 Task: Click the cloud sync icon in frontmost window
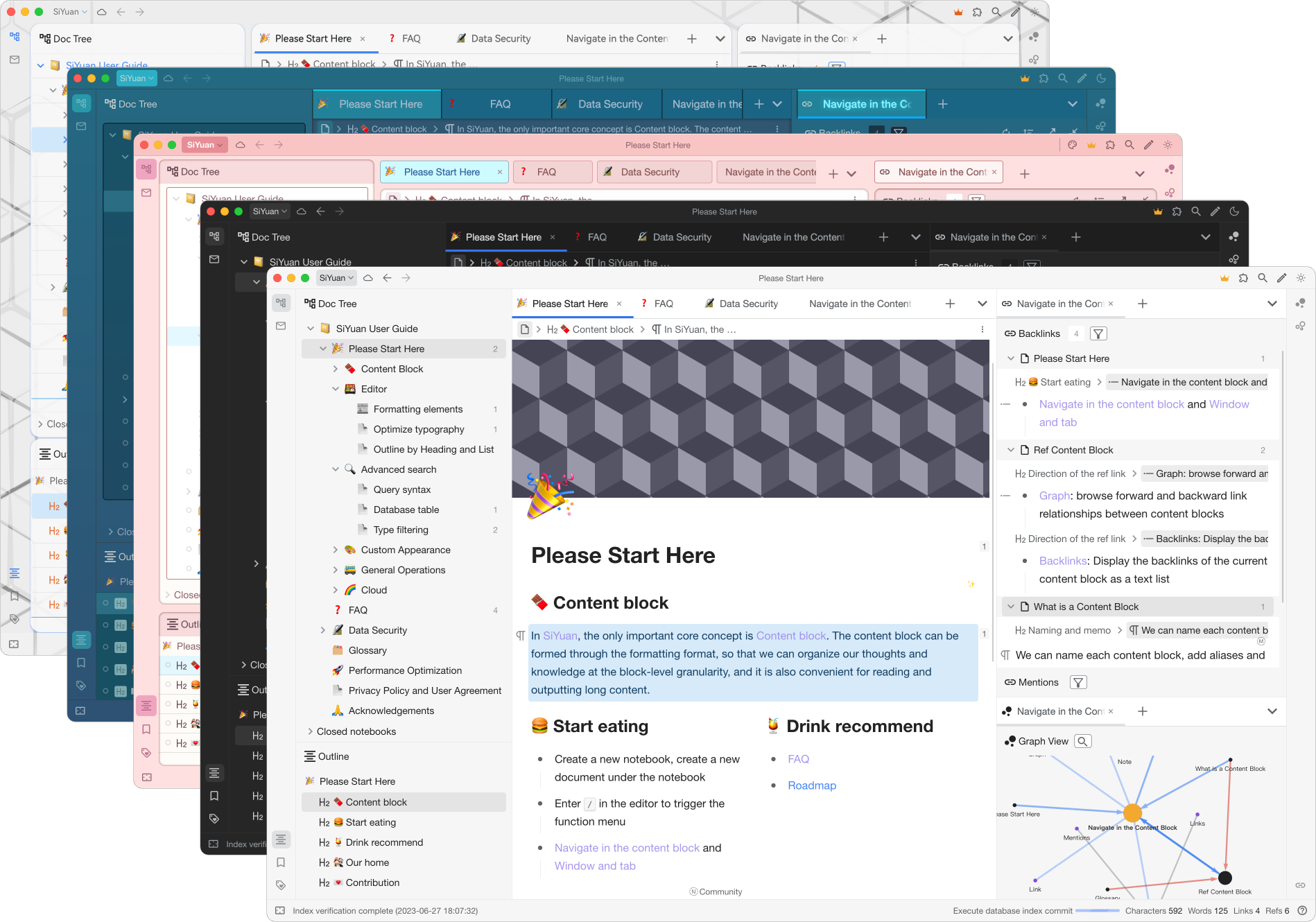(368, 278)
